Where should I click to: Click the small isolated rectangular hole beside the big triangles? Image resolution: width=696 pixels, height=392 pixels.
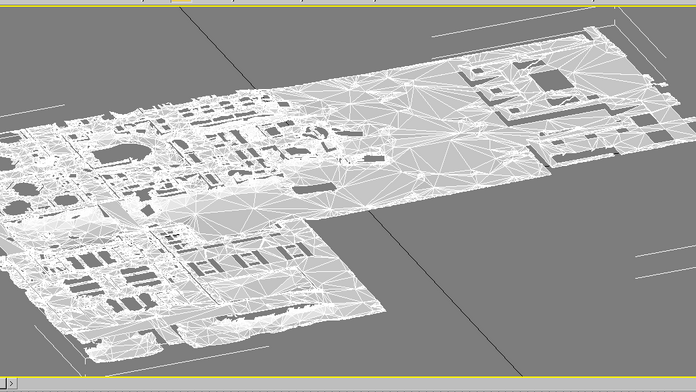pyautogui.click(x=374, y=158)
